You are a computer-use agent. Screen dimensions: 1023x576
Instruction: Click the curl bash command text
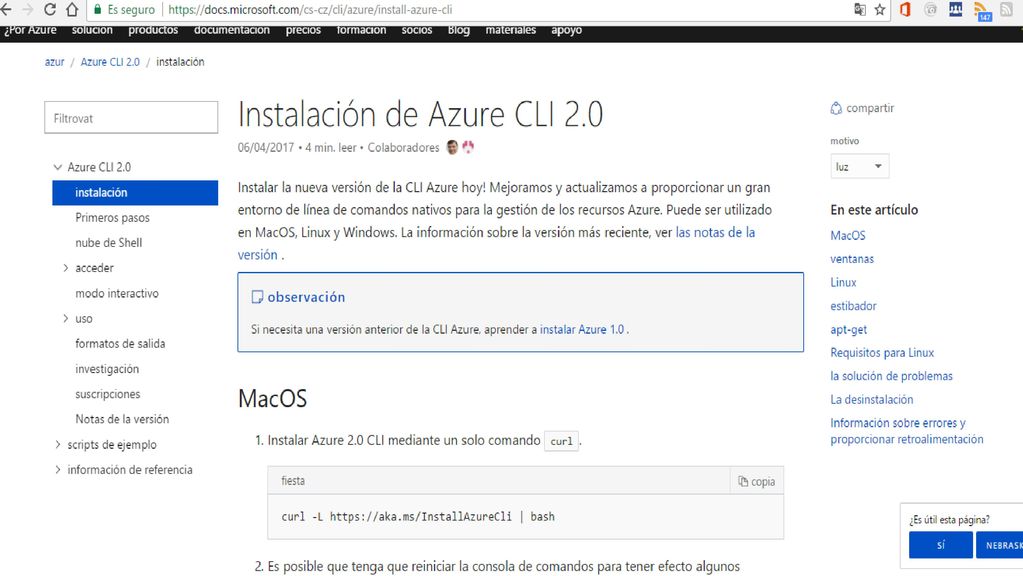coord(418,517)
